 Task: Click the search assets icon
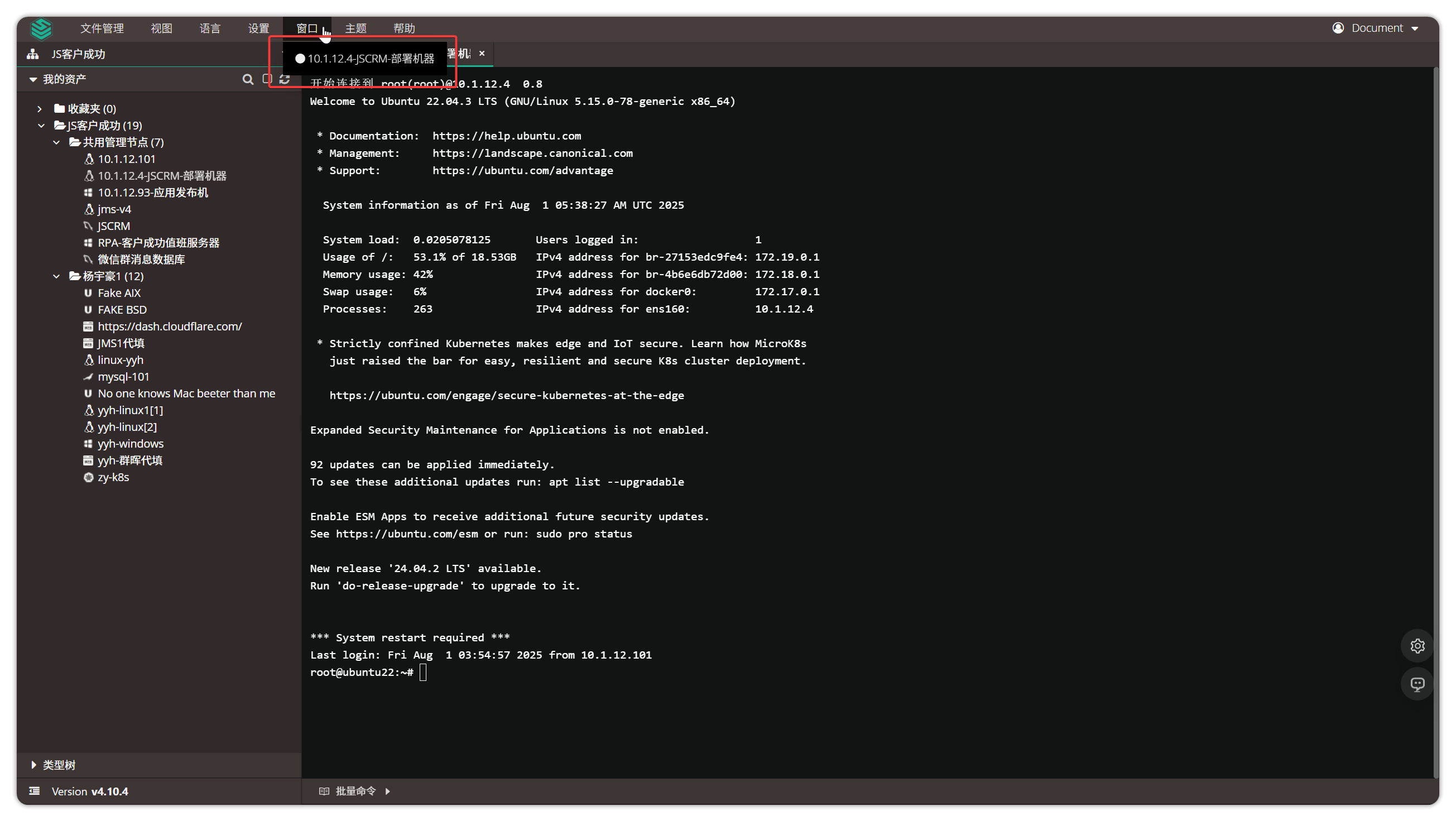click(248, 80)
